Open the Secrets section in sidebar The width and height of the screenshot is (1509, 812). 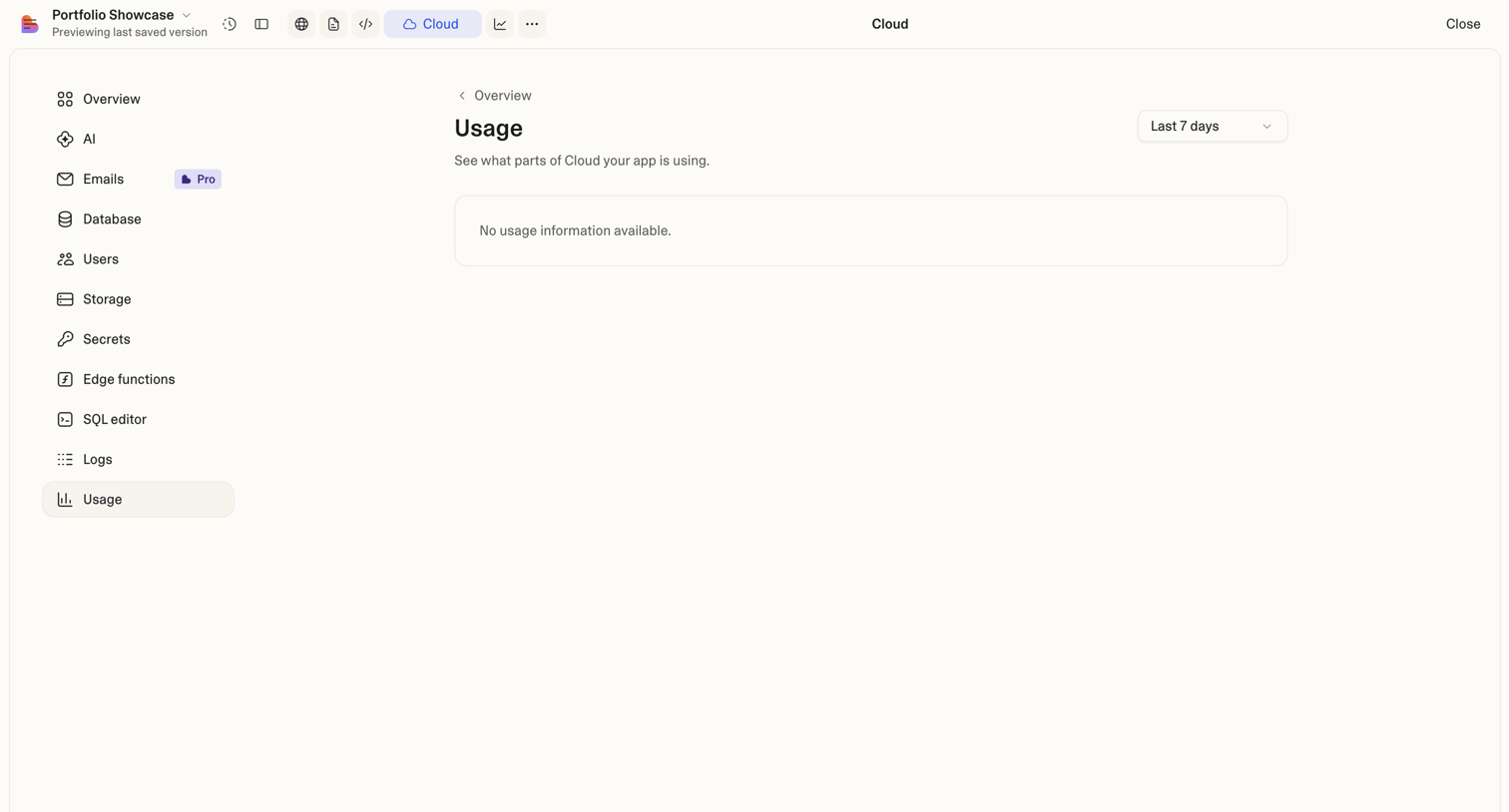pyautogui.click(x=138, y=339)
